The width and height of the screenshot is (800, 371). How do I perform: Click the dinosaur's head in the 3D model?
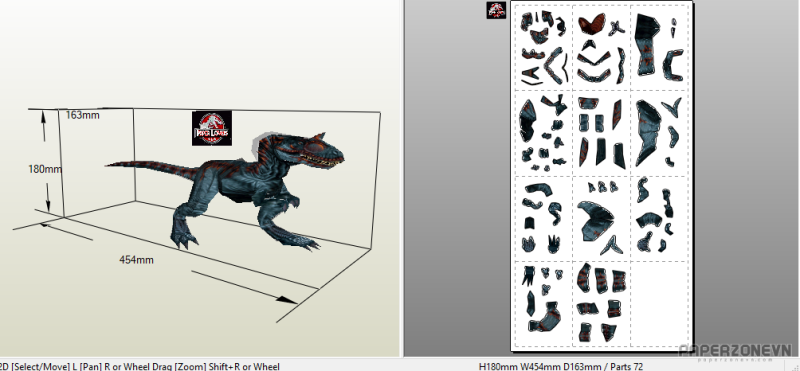(x=319, y=151)
